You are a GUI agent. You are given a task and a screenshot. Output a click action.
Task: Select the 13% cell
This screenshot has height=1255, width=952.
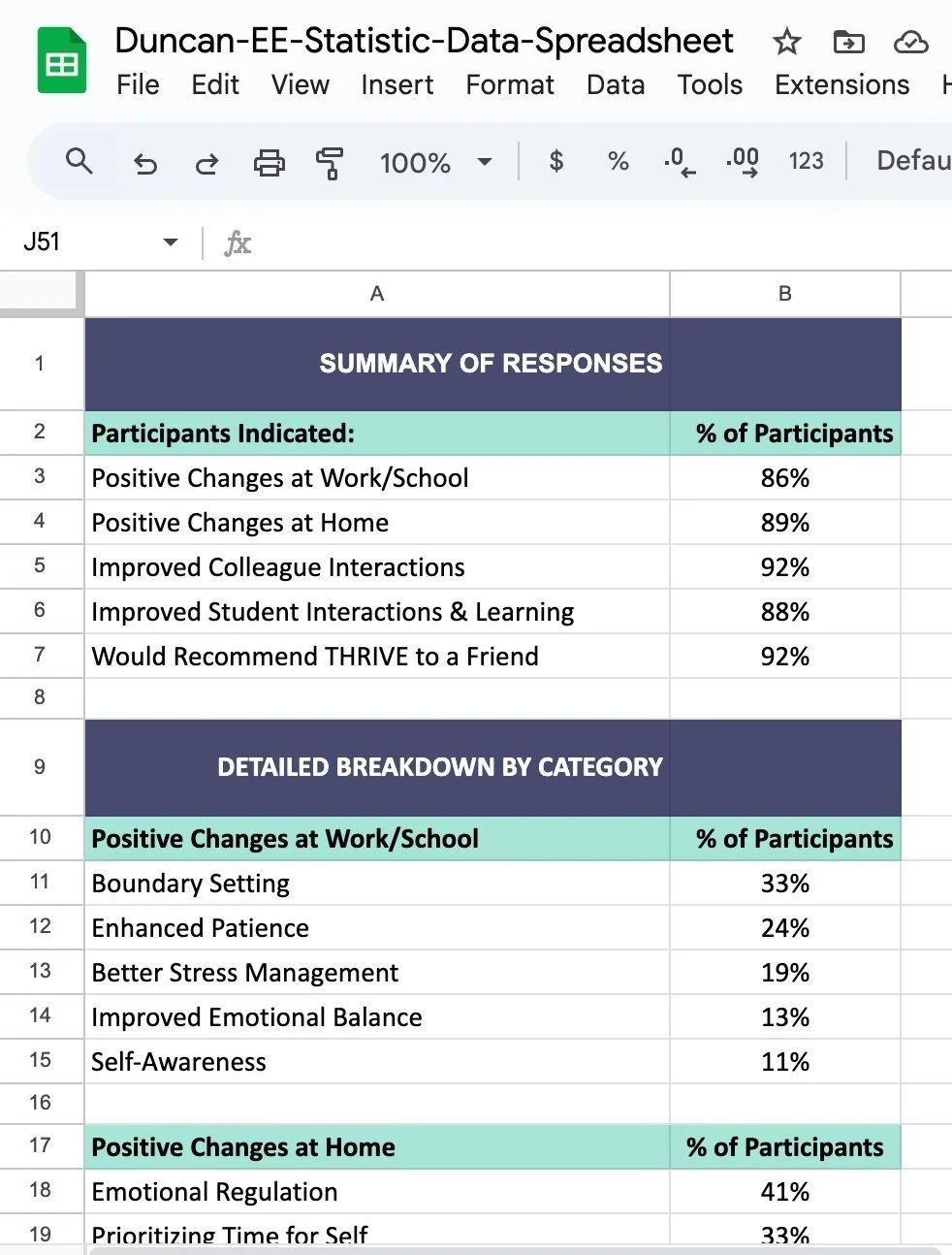click(785, 1017)
